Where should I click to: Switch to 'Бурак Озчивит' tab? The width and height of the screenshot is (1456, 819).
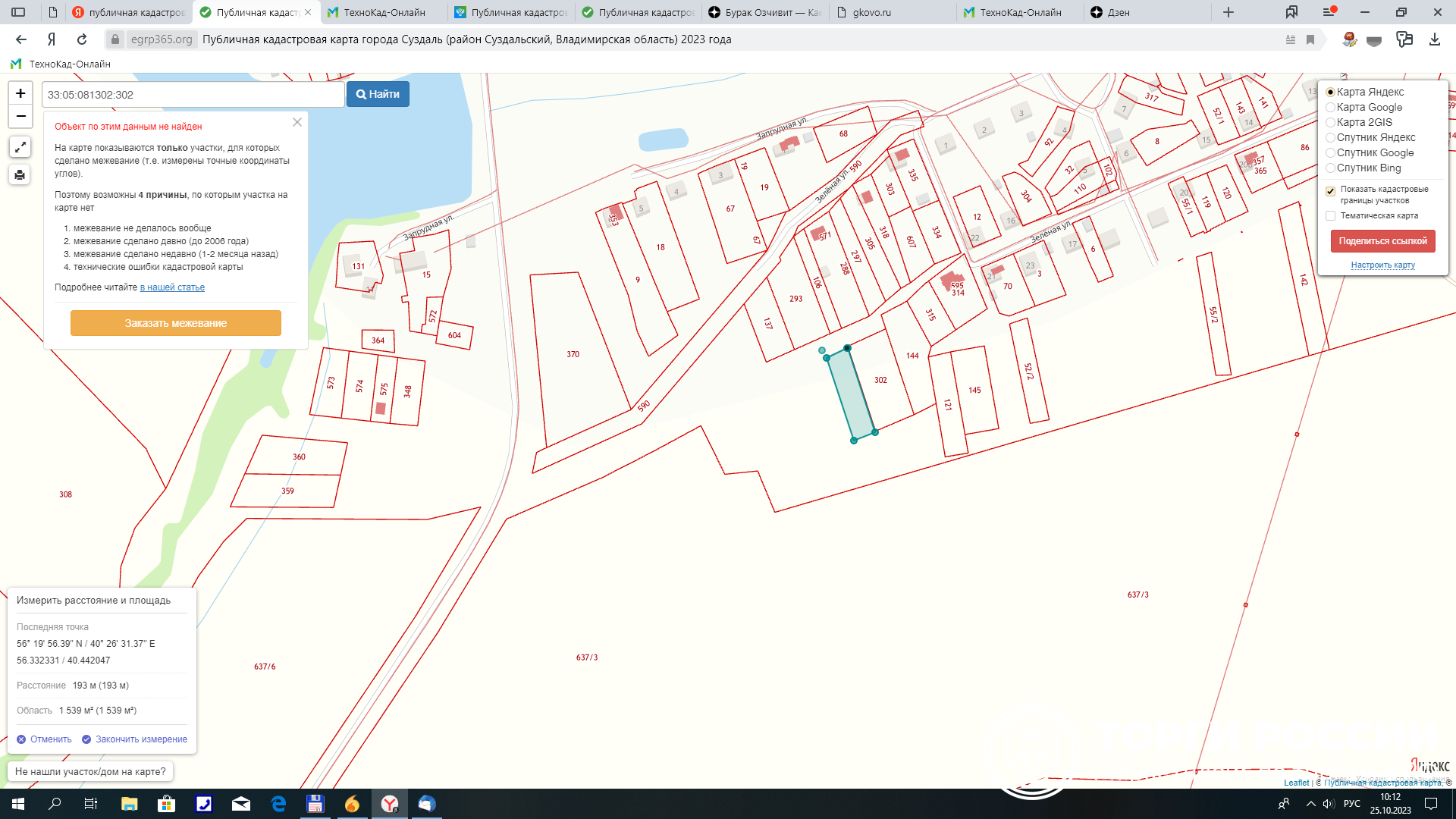coord(766,12)
